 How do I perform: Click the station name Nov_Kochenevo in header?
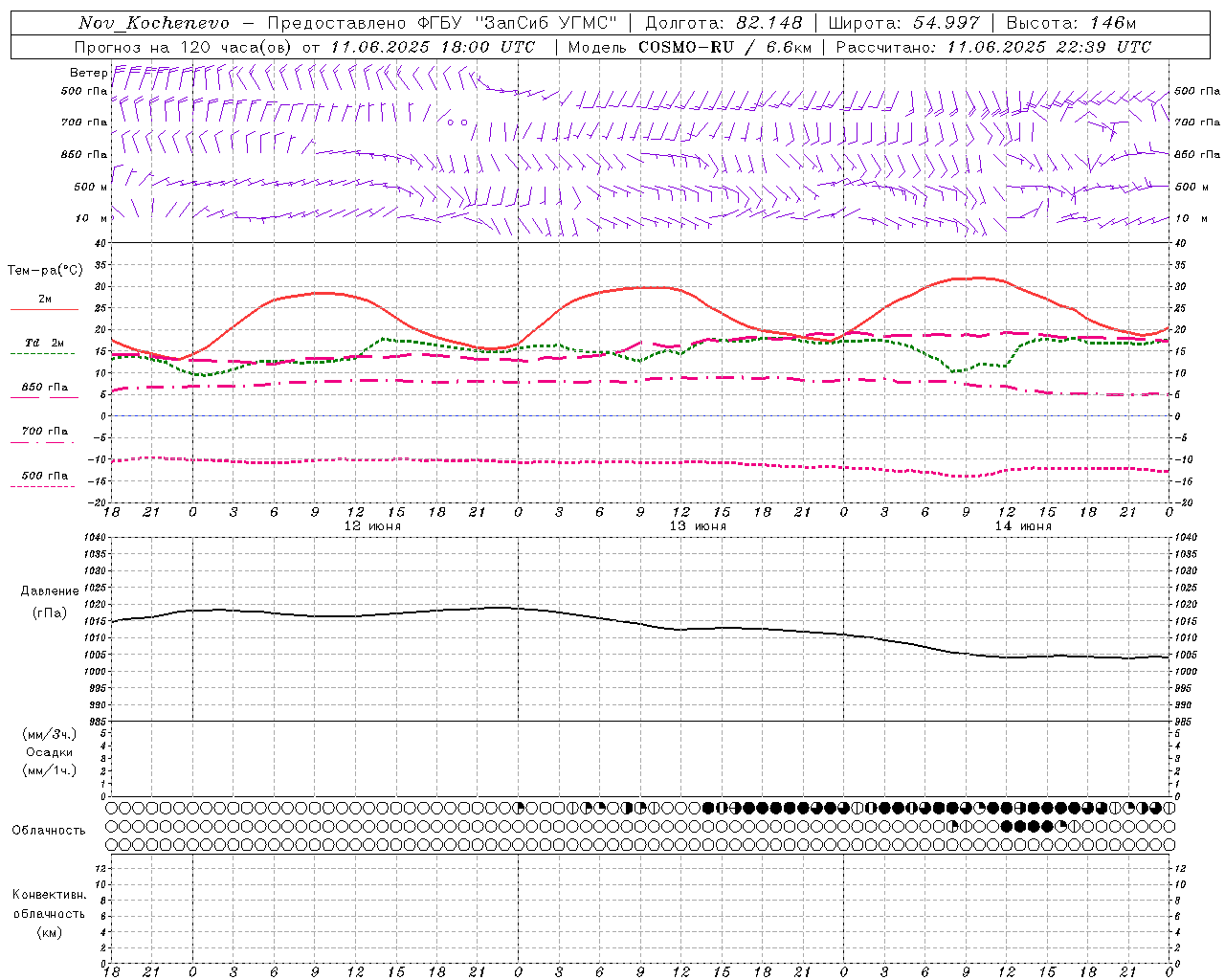coord(153,23)
